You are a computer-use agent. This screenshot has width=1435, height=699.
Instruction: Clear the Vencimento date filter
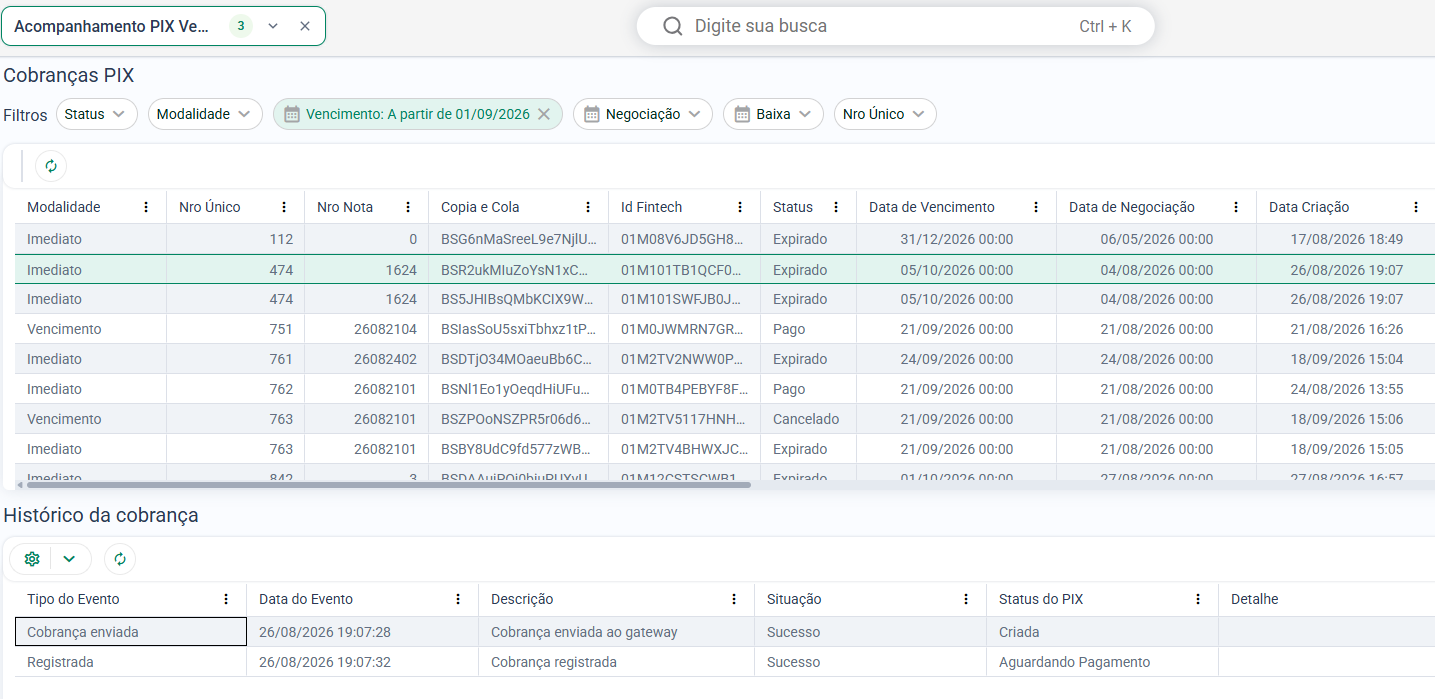pyautogui.click(x=544, y=114)
